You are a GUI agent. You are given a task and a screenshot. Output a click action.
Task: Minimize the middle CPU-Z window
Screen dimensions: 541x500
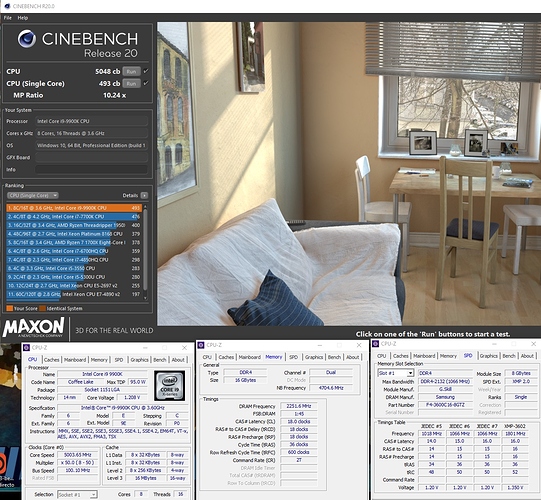tap(319, 345)
